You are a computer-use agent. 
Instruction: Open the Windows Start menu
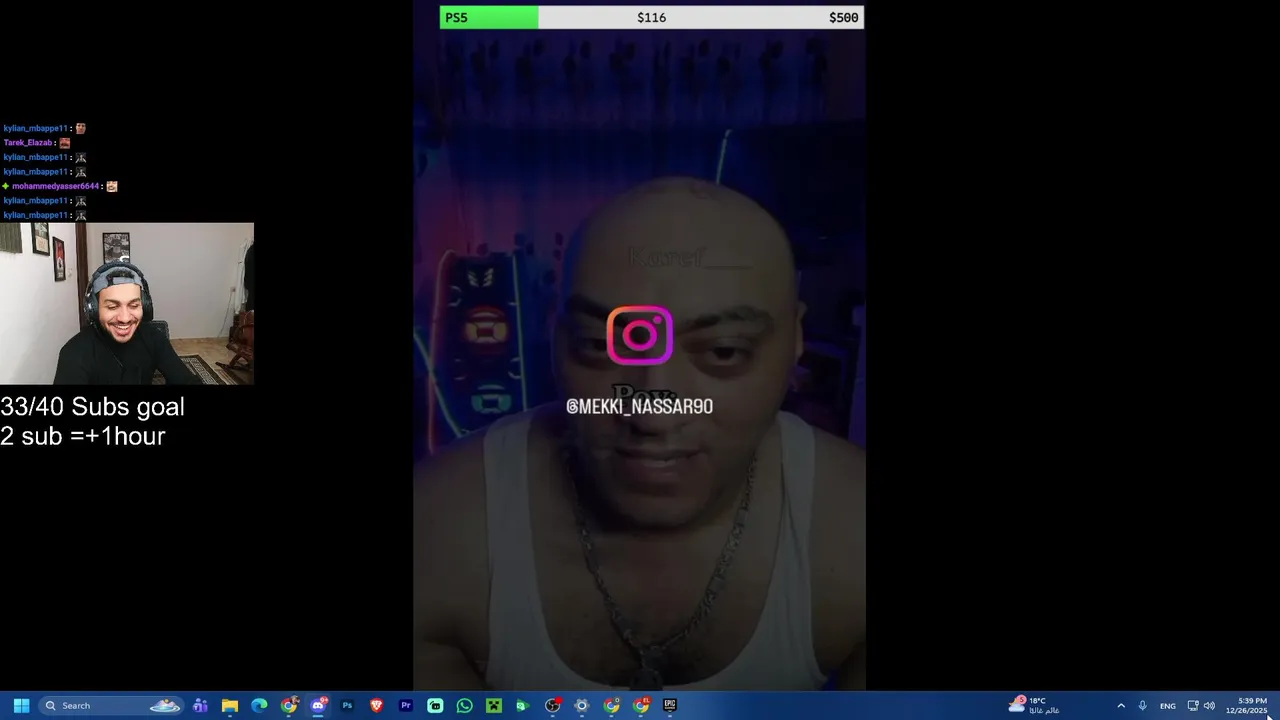(x=21, y=705)
